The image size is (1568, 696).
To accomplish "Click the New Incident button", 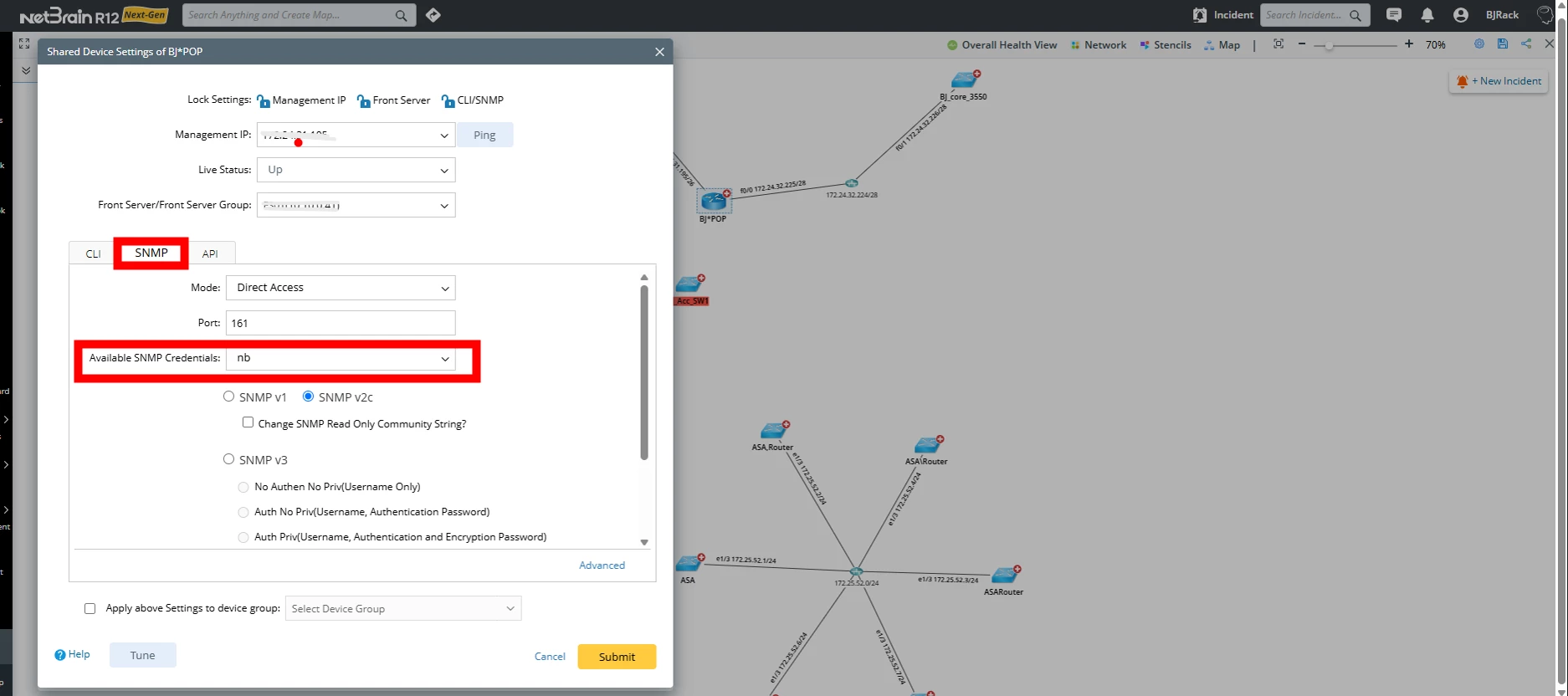I will 1499,81.
